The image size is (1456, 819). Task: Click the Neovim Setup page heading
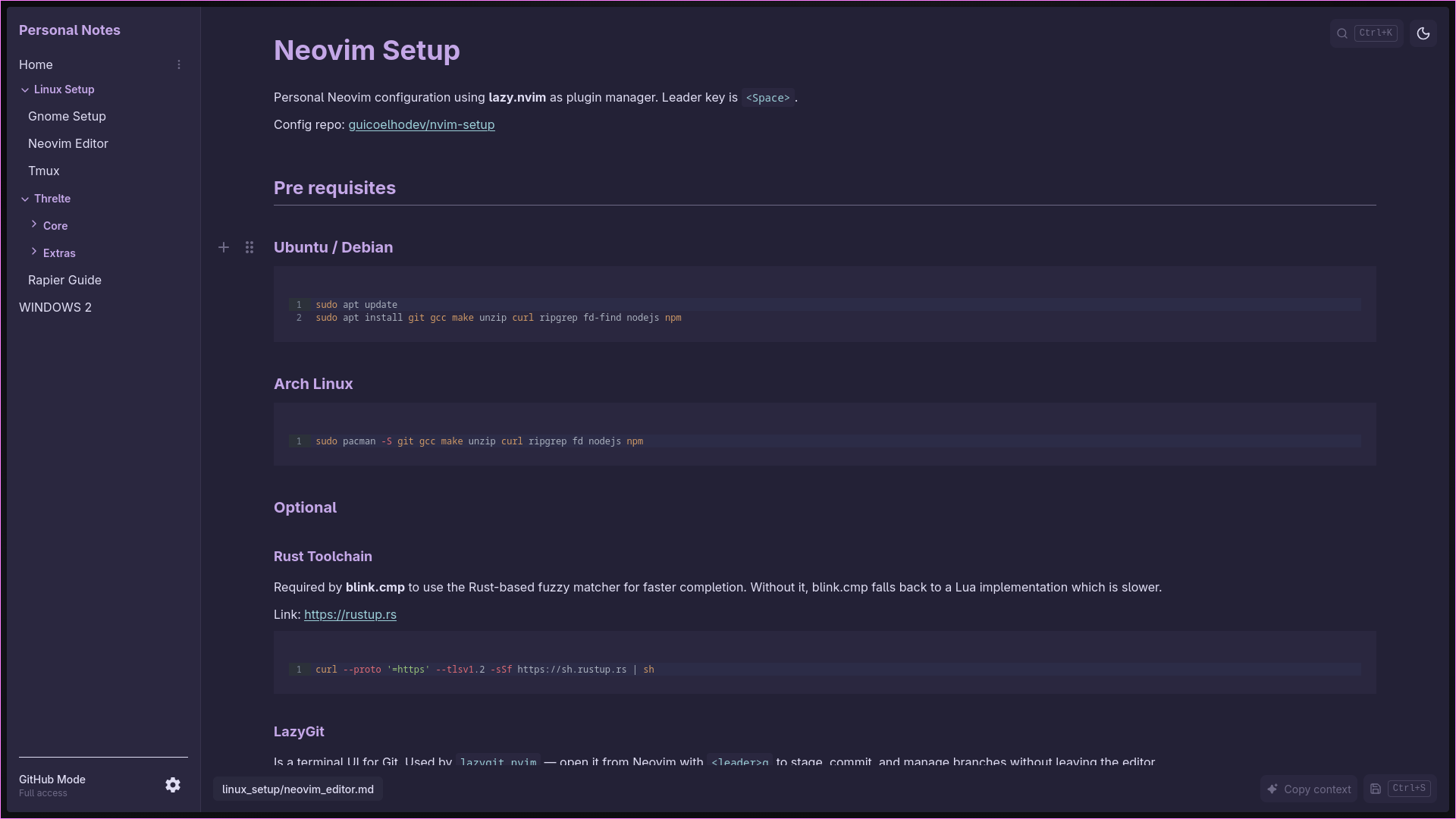pos(367,51)
